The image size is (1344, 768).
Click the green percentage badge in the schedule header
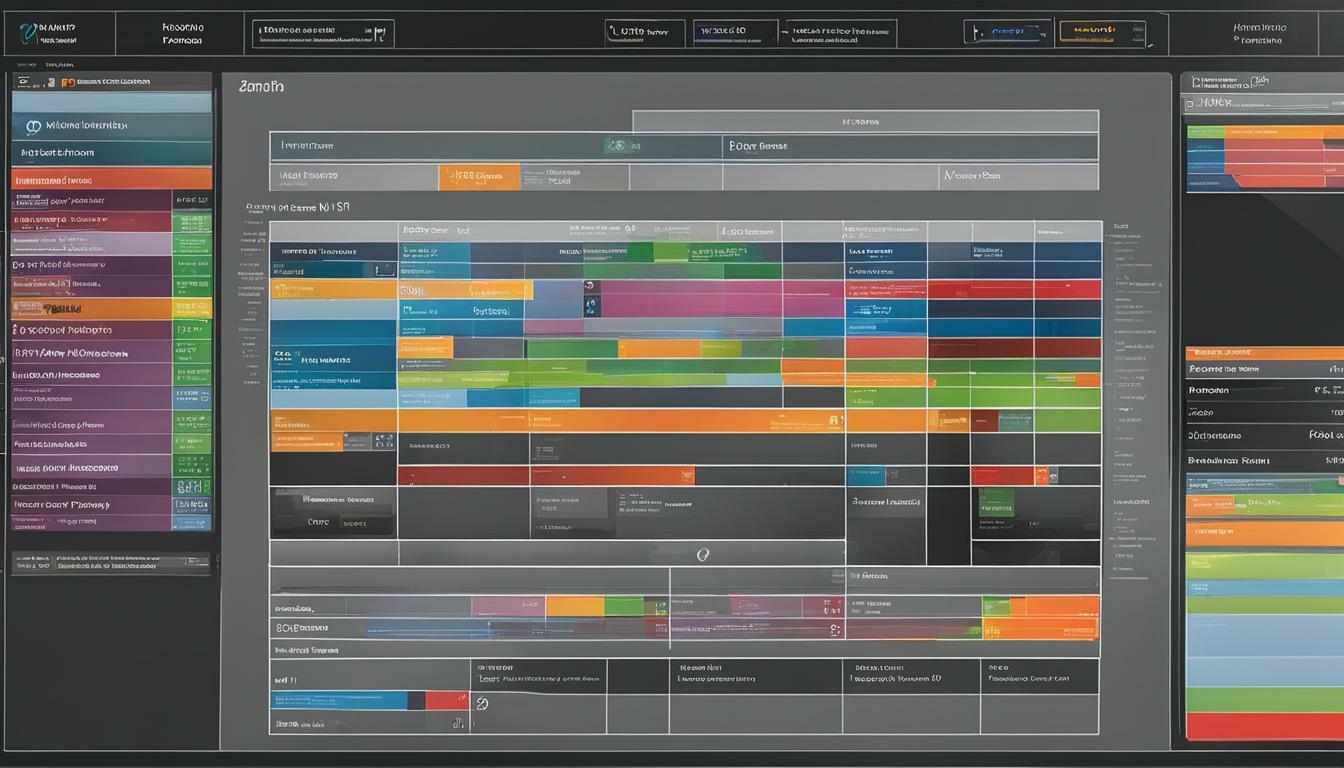click(619, 143)
